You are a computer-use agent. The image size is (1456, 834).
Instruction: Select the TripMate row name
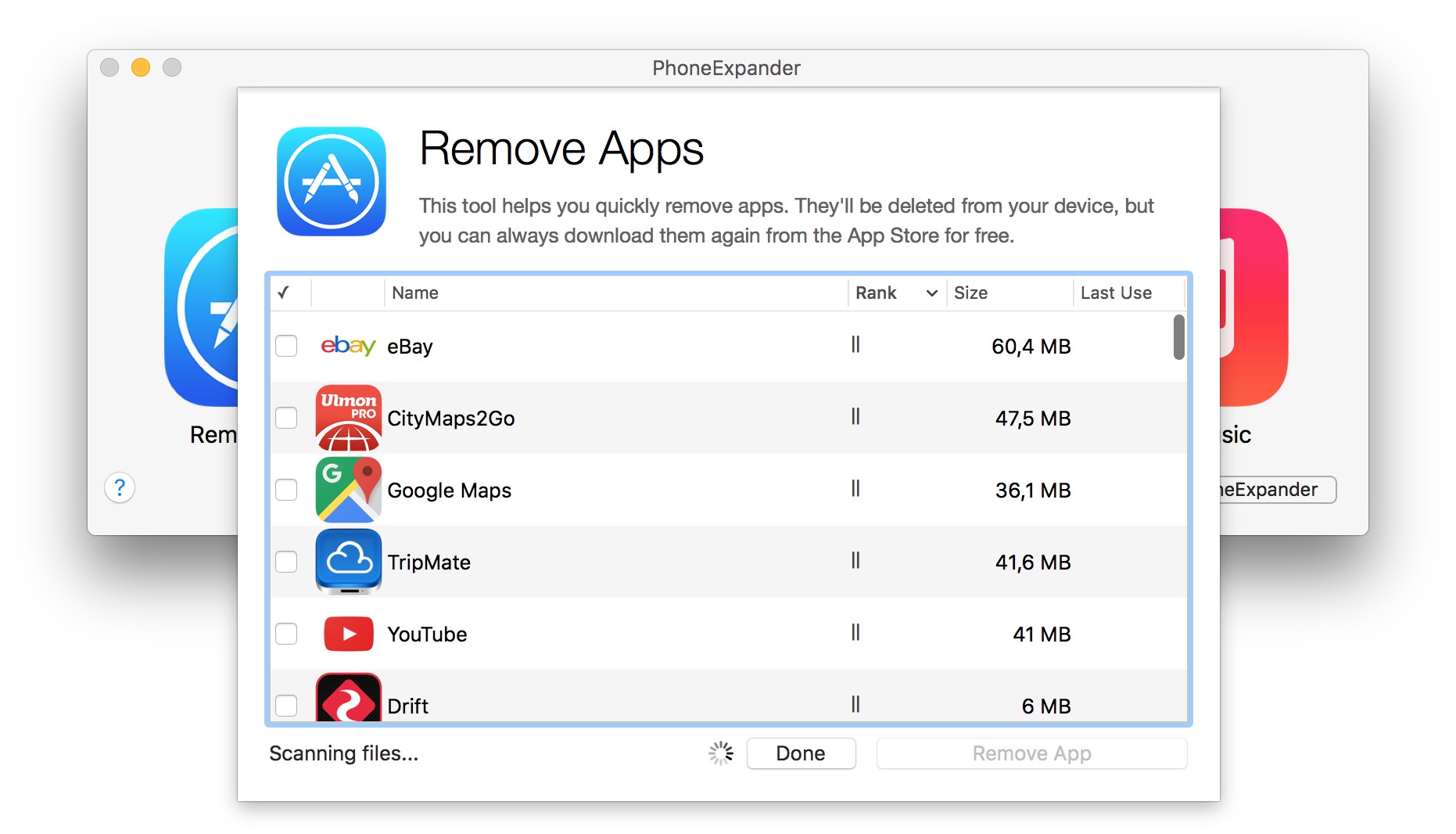pos(429,563)
